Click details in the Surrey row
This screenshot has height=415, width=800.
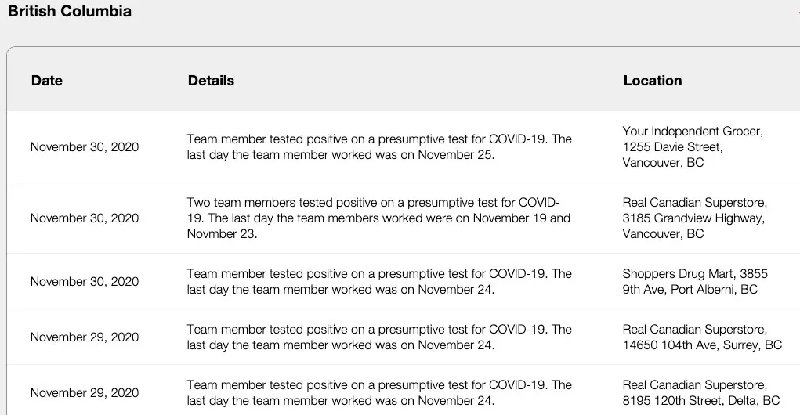tap(379, 337)
